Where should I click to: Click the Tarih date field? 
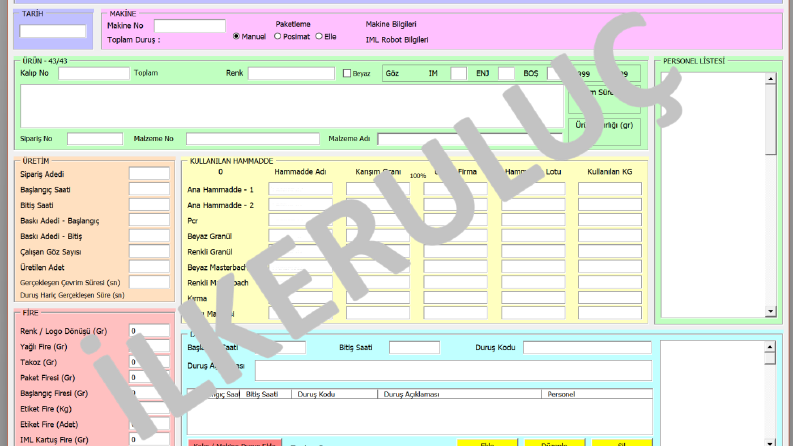coord(53,31)
